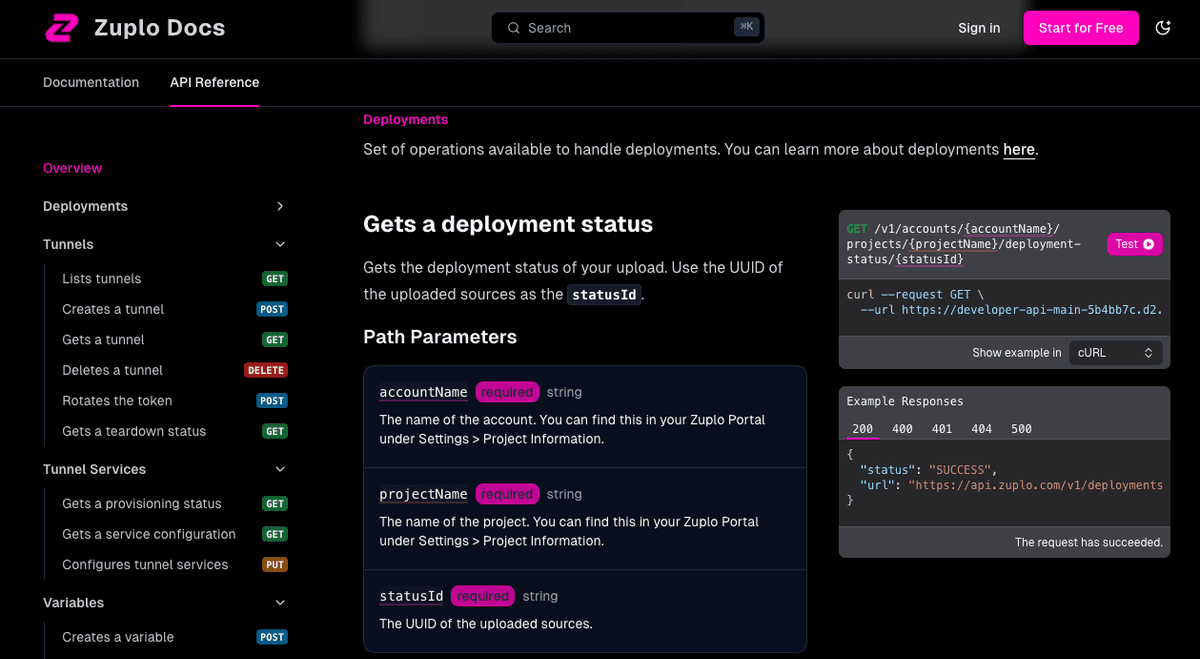The width and height of the screenshot is (1200, 659).
Task: Open the deployments 'here' link
Action: point(1018,149)
